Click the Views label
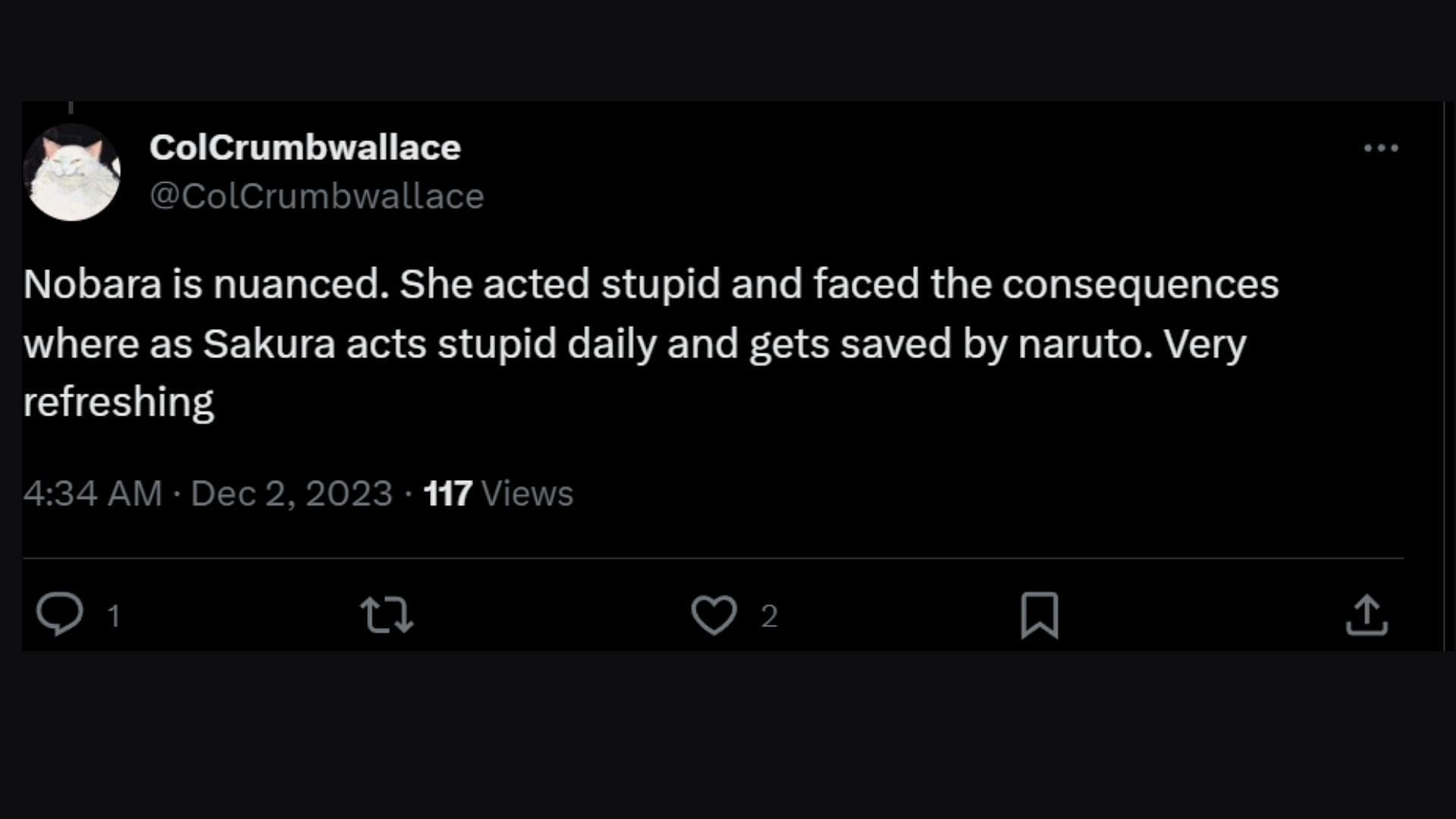 click(527, 494)
